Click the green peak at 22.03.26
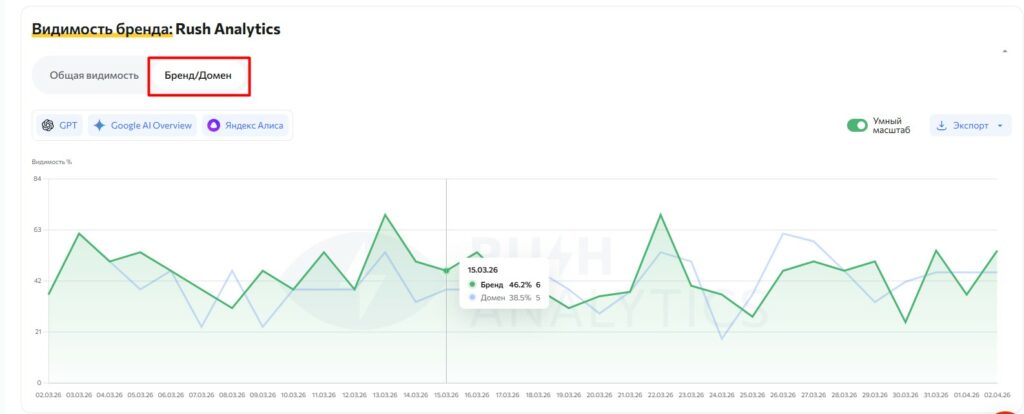Viewport: 1024px width, 414px height. tap(660, 215)
